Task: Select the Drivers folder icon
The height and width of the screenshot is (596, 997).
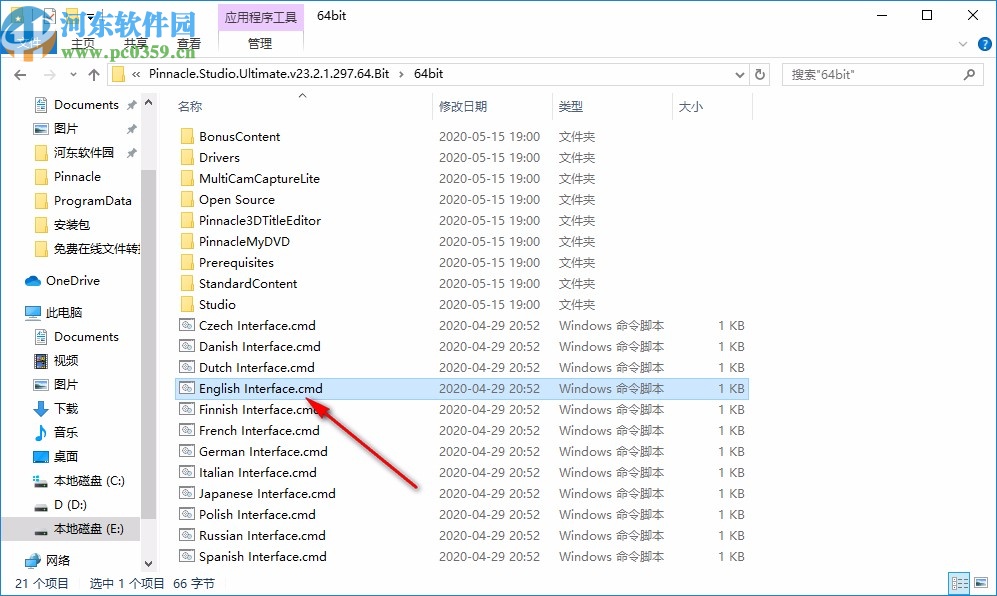Action: point(187,157)
